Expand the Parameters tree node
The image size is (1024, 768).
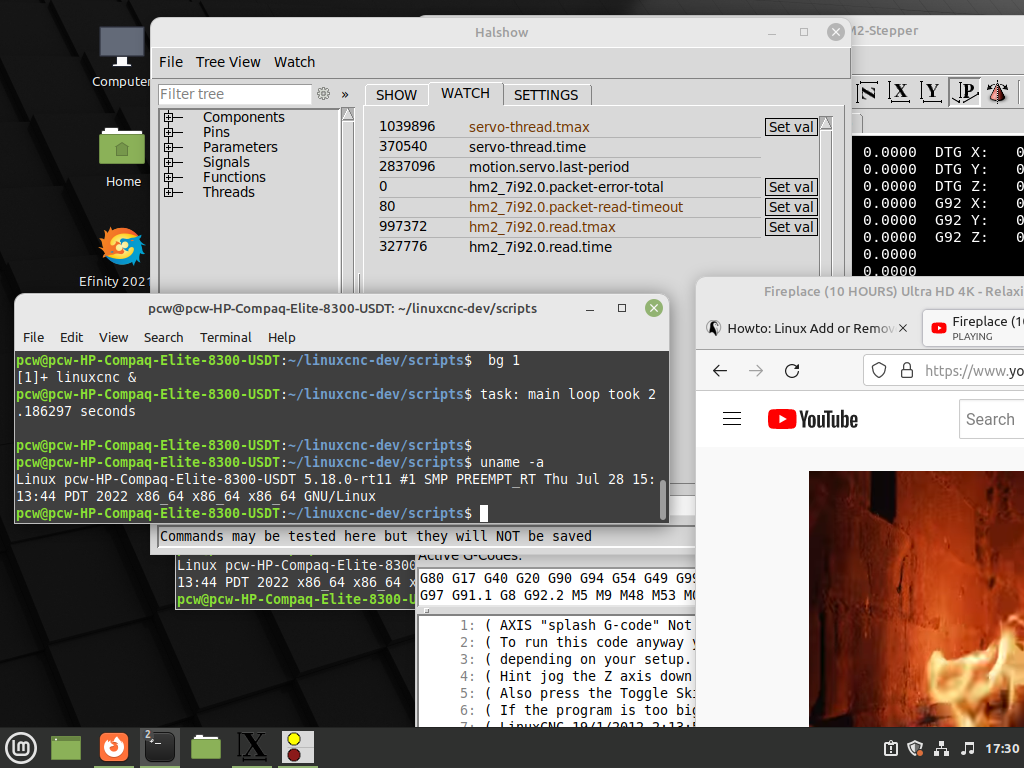[169, 148]
